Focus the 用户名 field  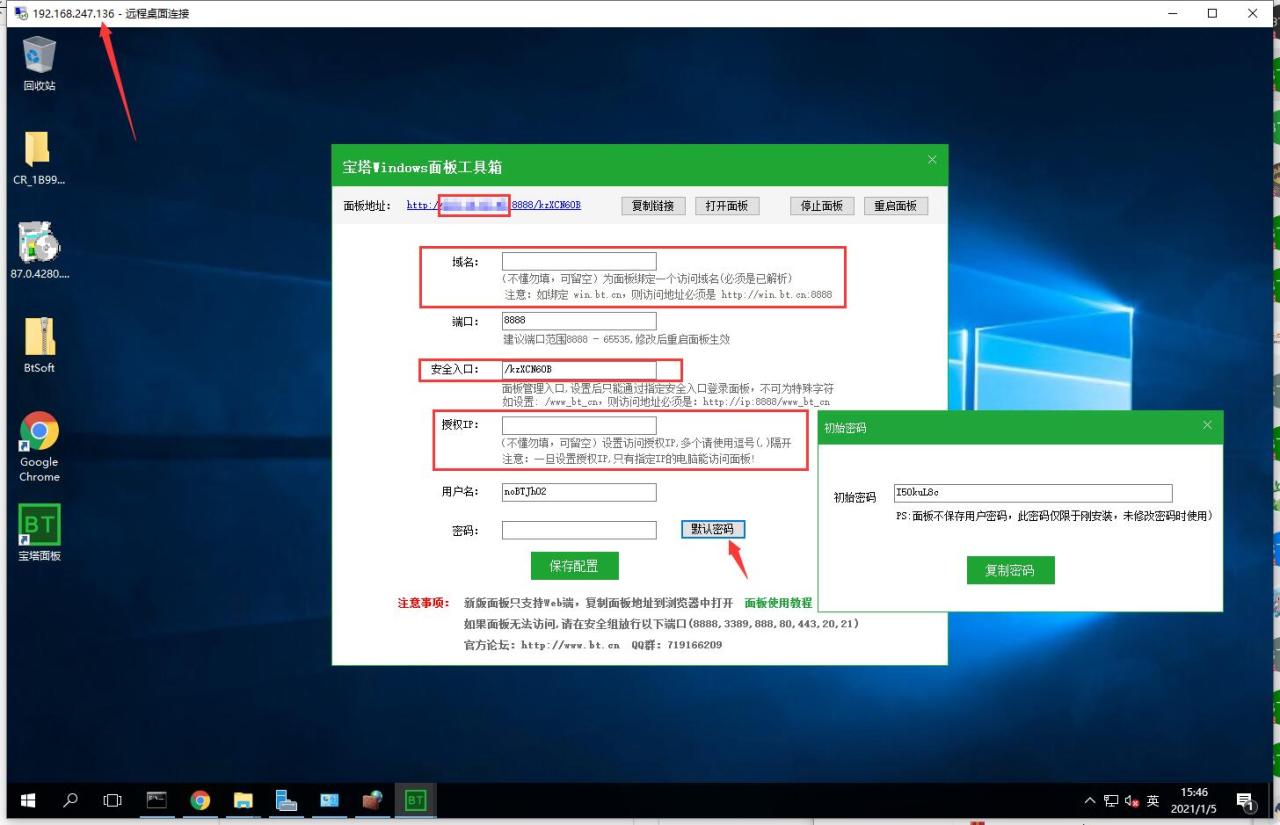click(579, 492)
